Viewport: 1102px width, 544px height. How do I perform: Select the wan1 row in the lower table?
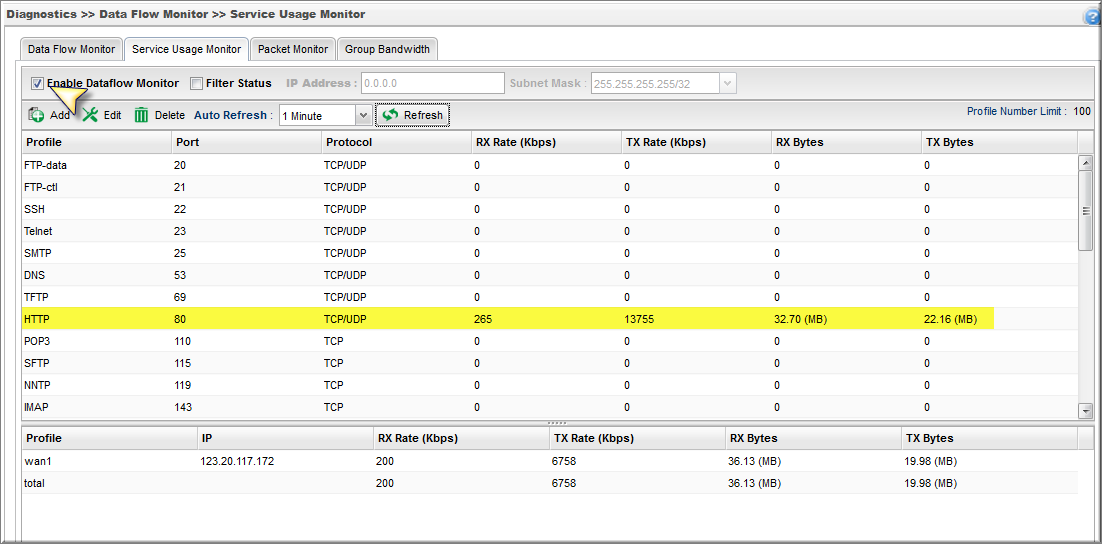pos(300,461)
